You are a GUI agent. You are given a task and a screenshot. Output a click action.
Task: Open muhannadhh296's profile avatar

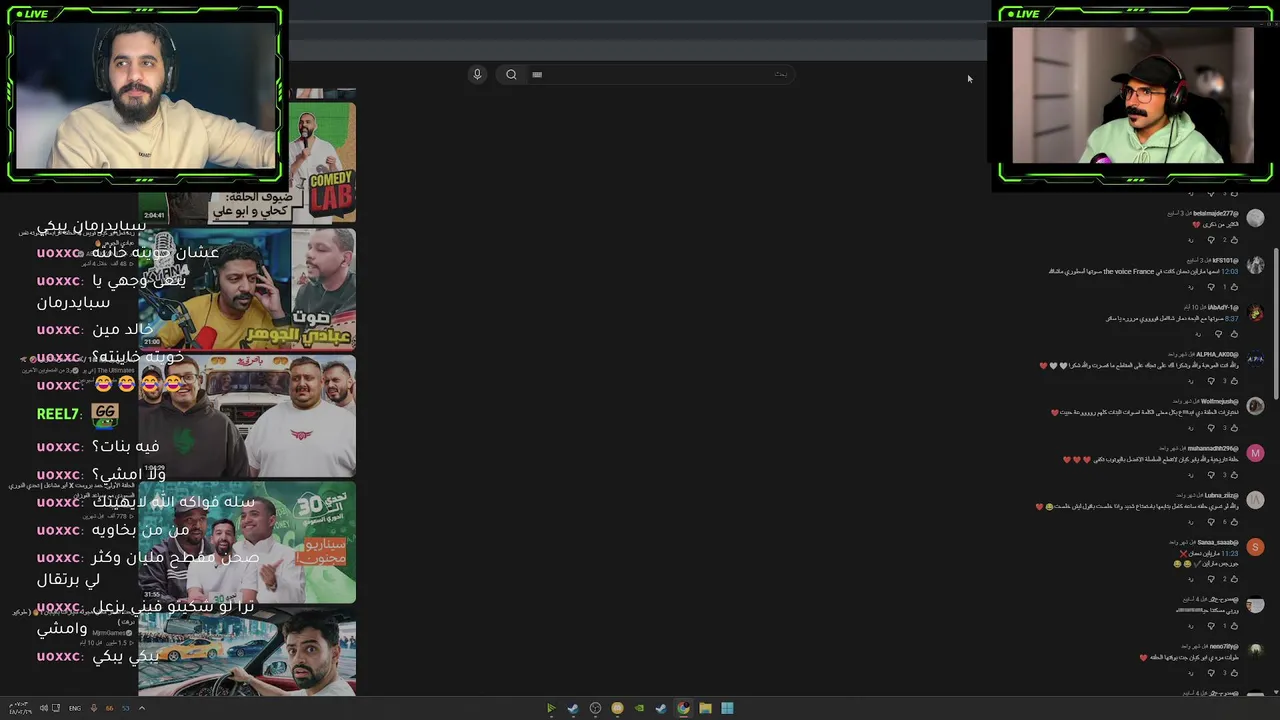point(1255,453)
